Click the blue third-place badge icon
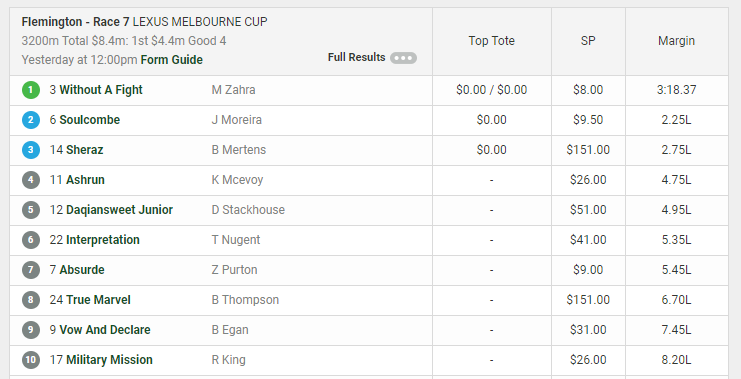This screenshot has height=379, width=741. 31,150
